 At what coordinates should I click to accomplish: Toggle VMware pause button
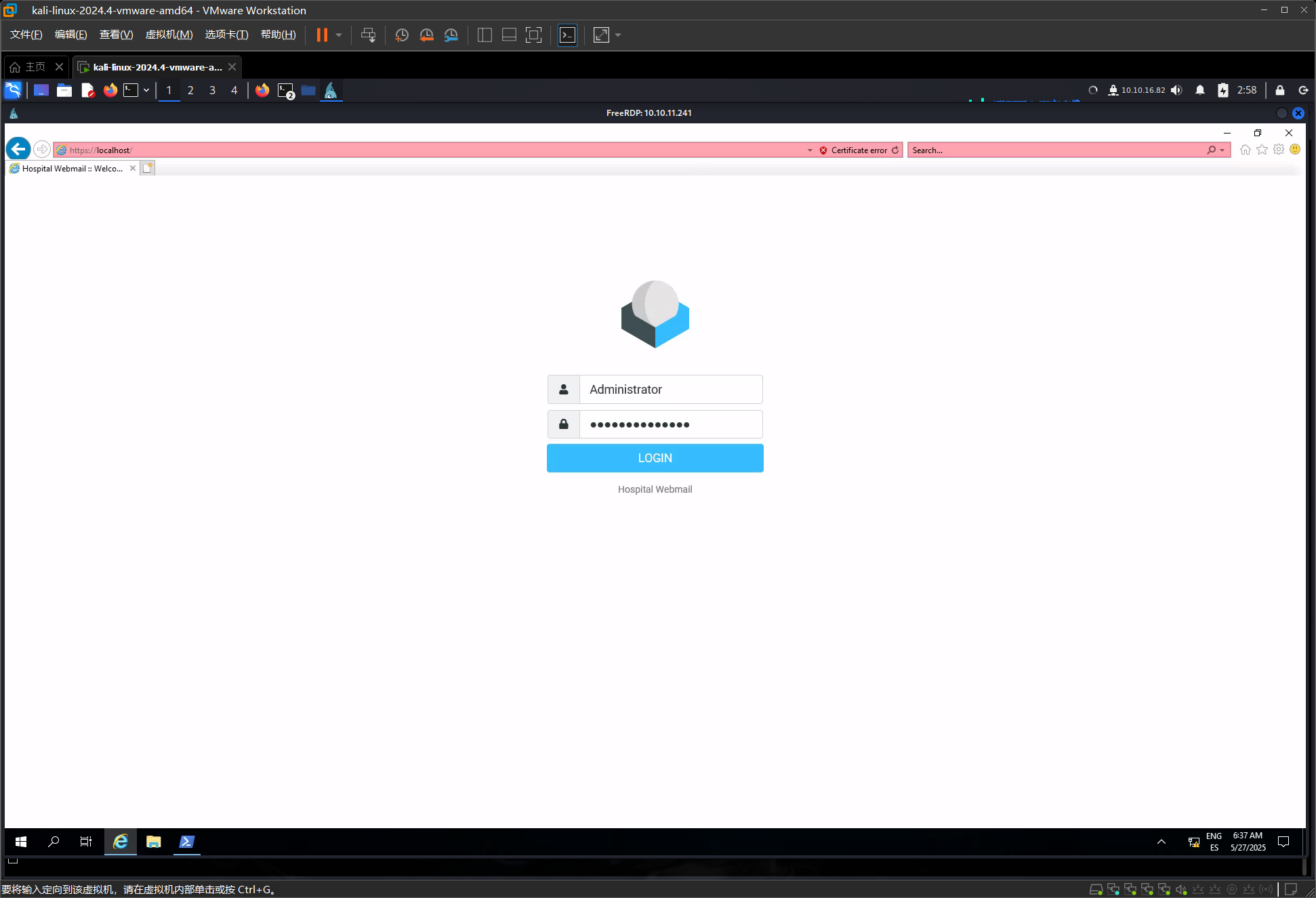pos(322,35)
